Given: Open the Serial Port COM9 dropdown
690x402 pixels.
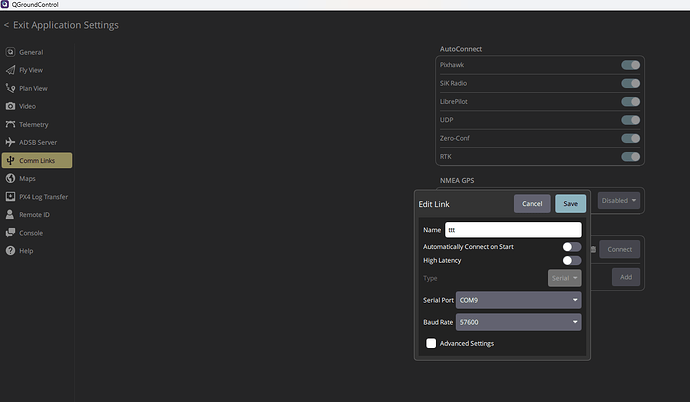Looking at the screenshot, I should (x=518, y=300).
